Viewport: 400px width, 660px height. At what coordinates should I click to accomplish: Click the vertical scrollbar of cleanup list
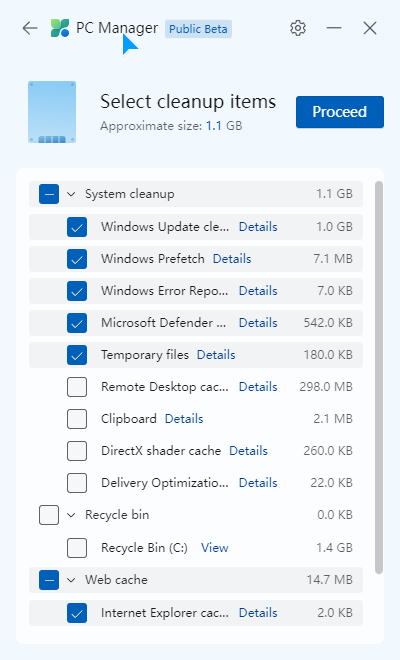[379, 378]
